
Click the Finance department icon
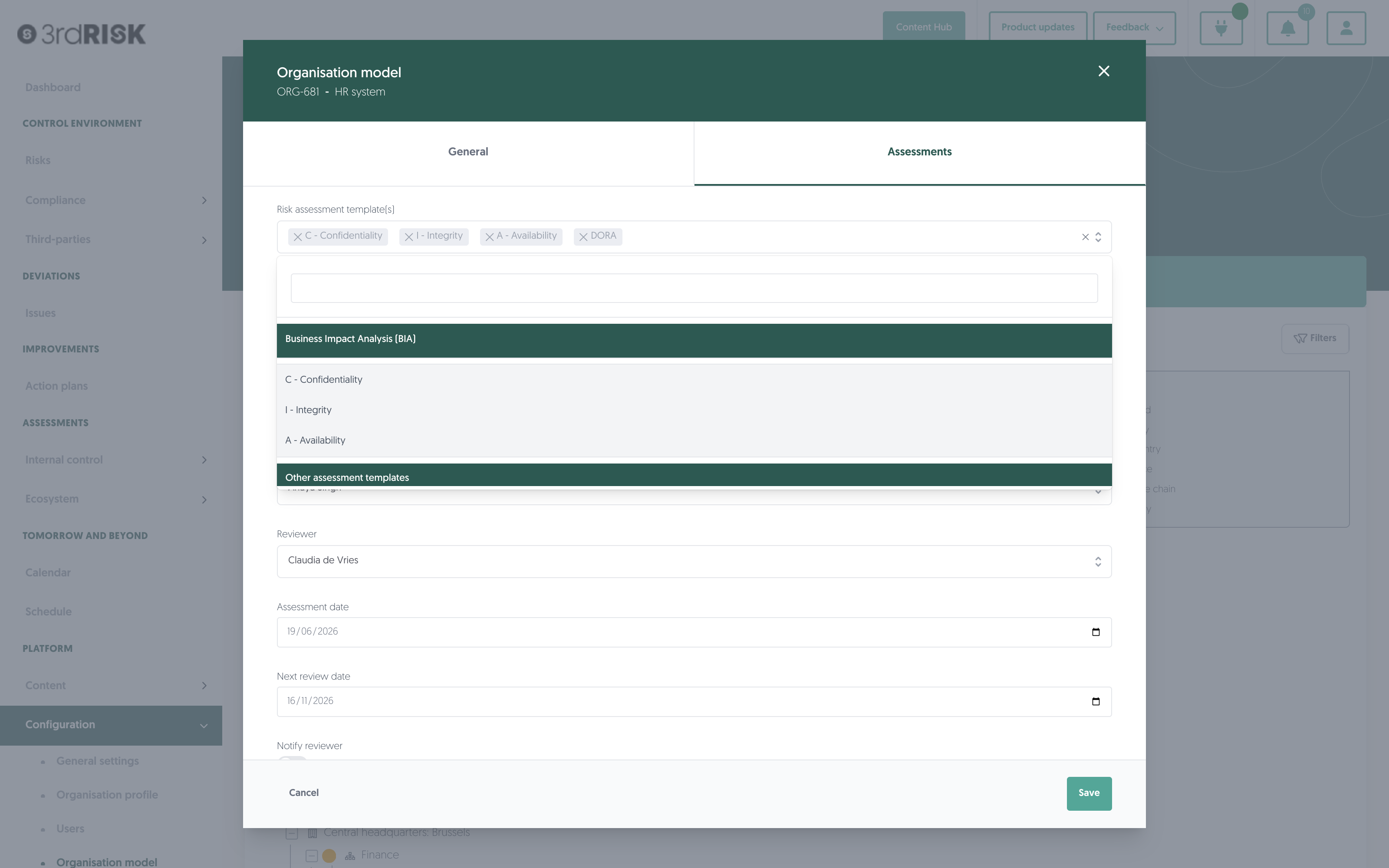349,856
